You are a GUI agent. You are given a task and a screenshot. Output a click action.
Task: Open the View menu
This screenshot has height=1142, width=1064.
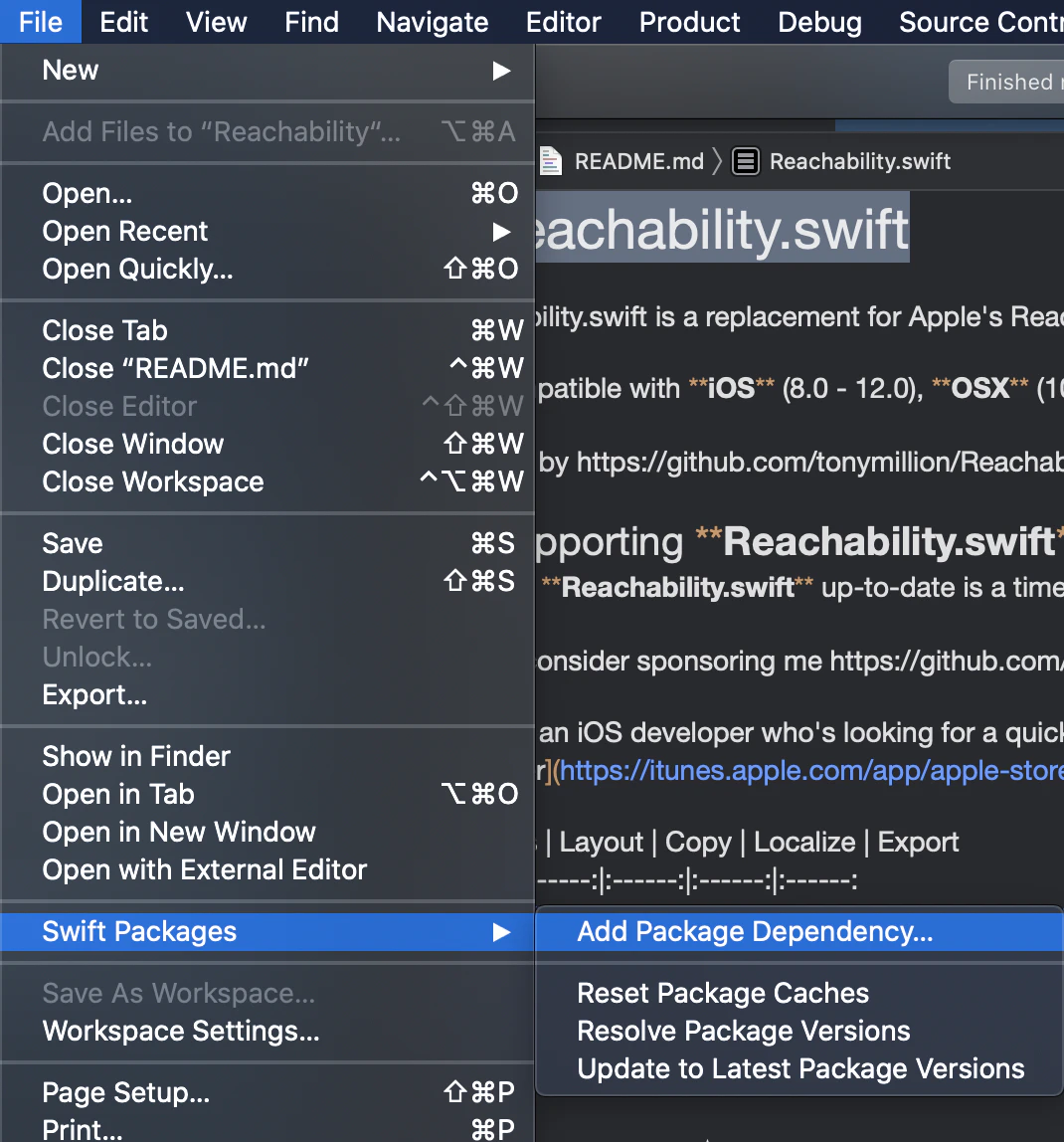point(217,22)
